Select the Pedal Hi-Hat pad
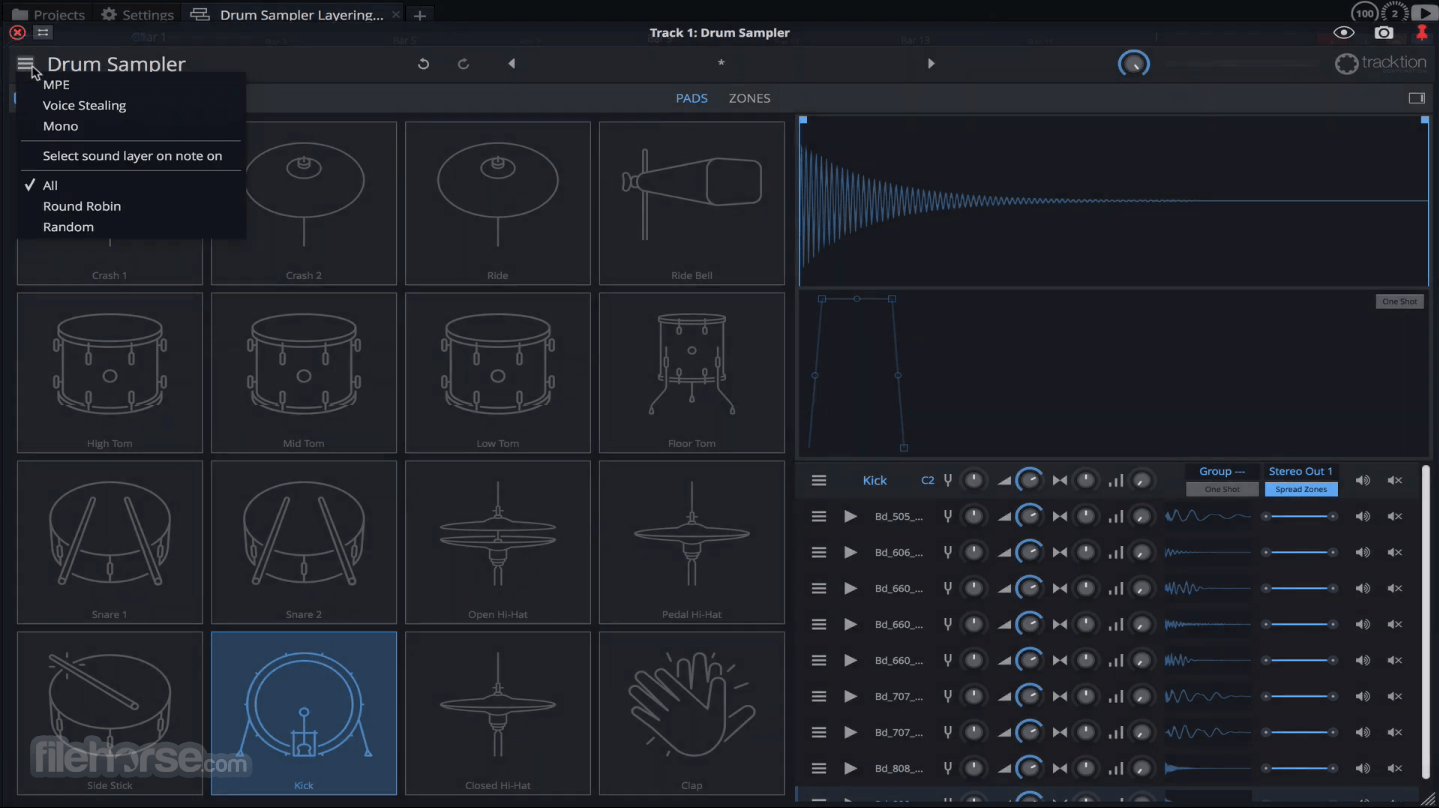 pyautogui.click(x=692, y=542)
